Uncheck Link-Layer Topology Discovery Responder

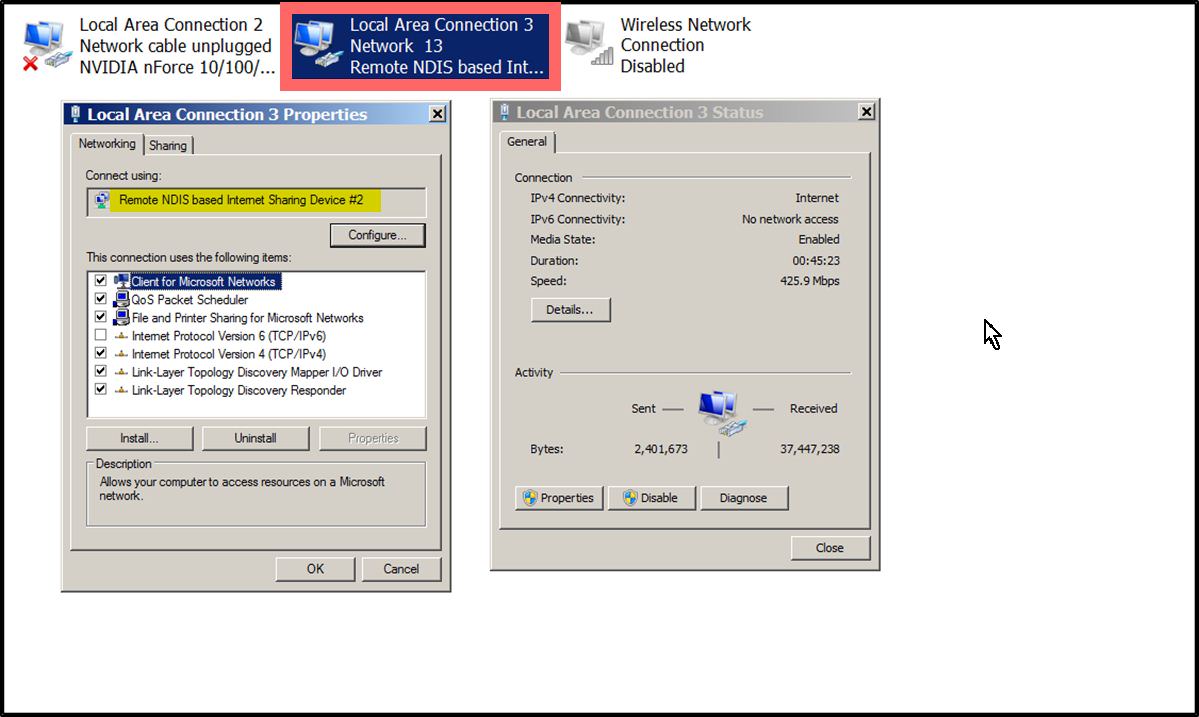[x=100, y=389]
